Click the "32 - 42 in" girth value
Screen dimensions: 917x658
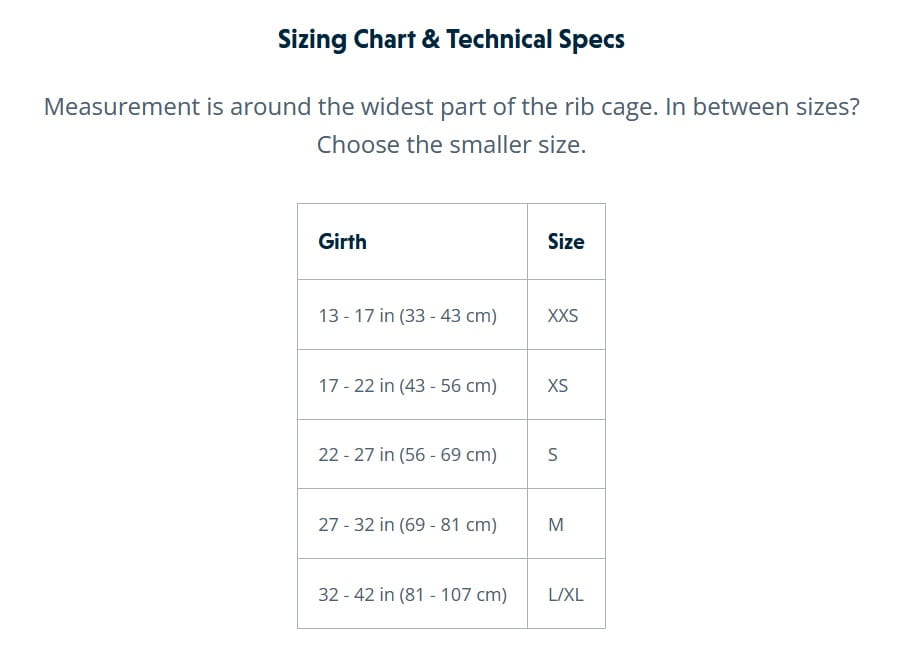[x=356, y=595]
